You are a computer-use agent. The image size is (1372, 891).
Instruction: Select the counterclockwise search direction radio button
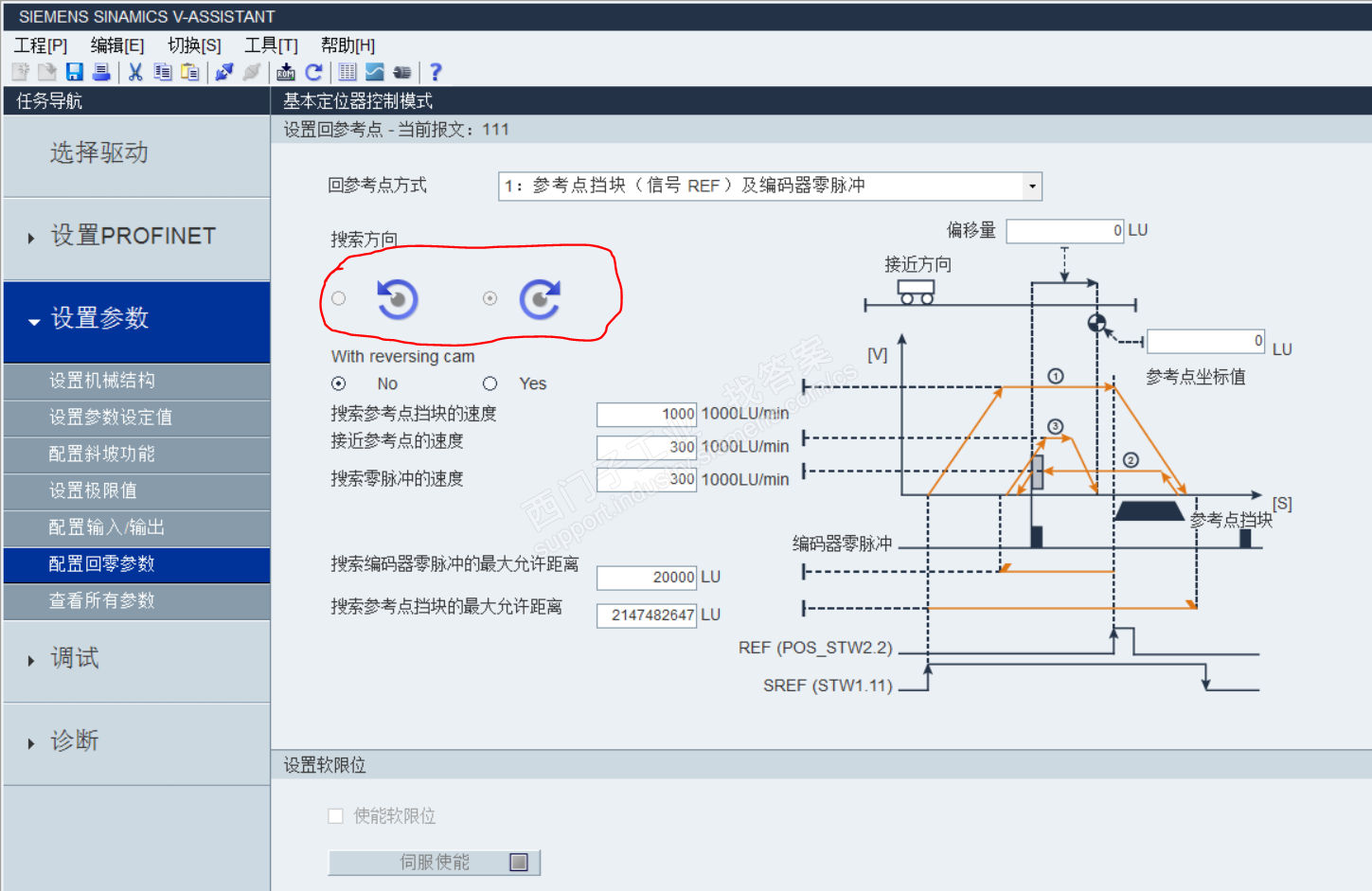339,298
